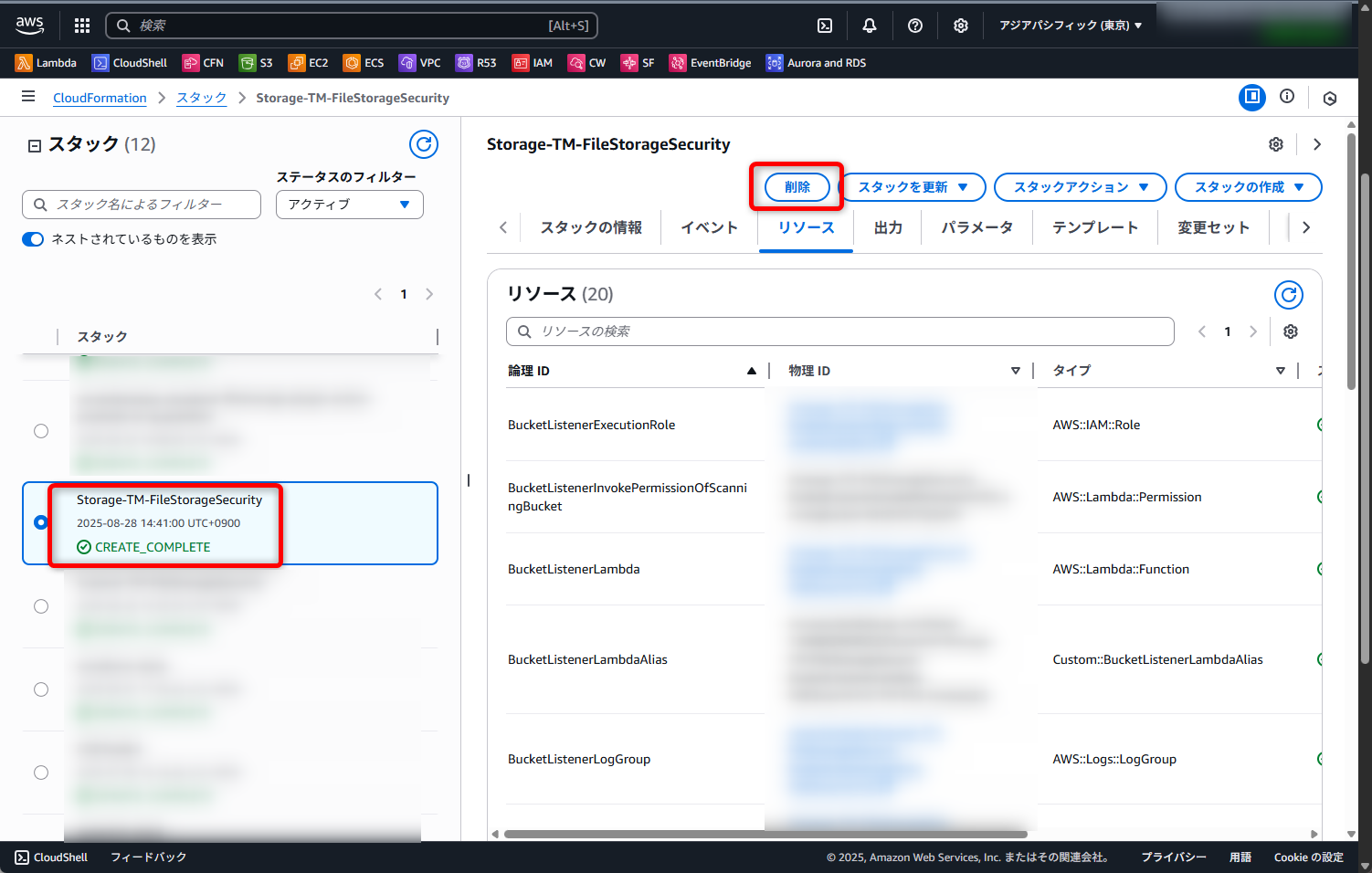Open フィードバック in the footer
1372x873 pixels.
148,857
